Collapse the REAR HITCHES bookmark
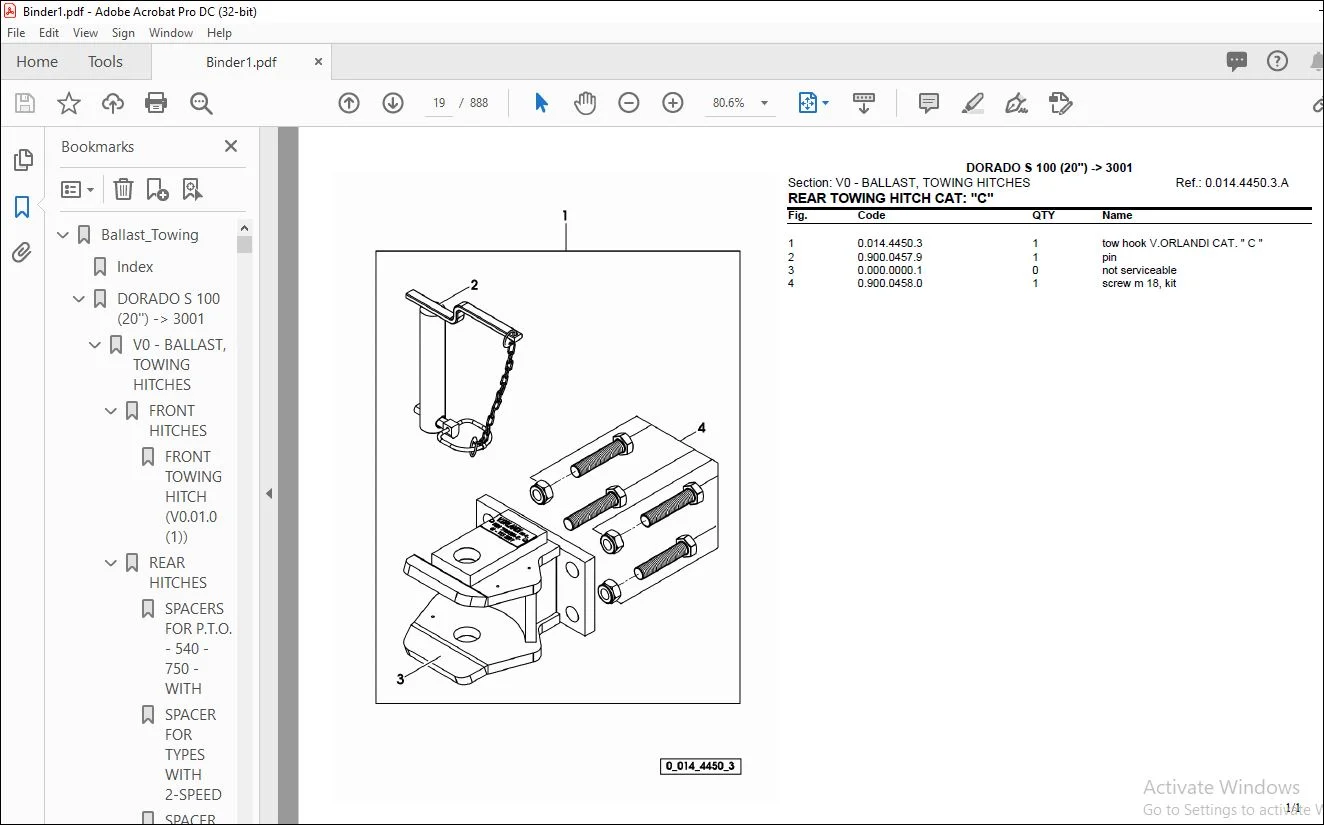Image resolution: width=1324 pixels, height=825 pixels. coord(111,563)
